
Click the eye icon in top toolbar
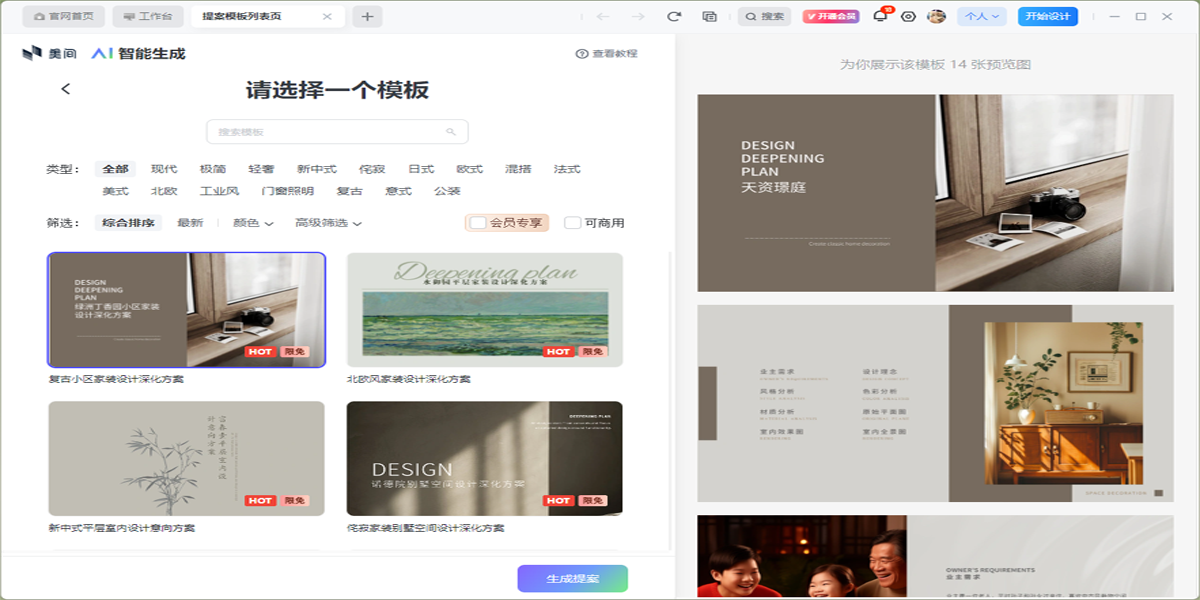pyautogui.click(x=908, y=16)
